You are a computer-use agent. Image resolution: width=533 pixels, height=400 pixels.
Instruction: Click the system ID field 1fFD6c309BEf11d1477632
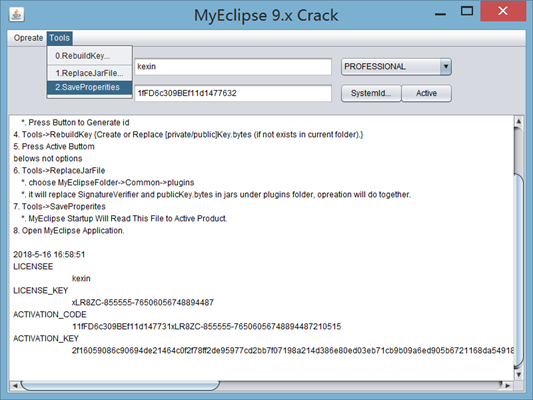coord(233,93)
